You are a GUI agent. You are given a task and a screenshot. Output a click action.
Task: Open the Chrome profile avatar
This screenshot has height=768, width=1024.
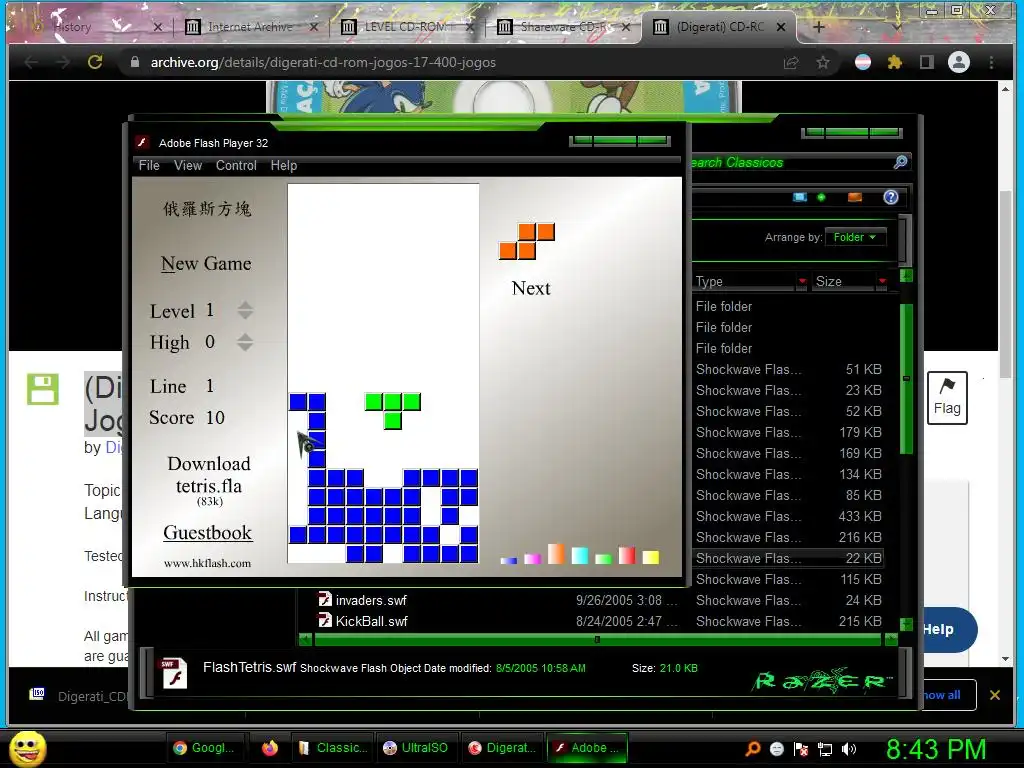(959, 62)
